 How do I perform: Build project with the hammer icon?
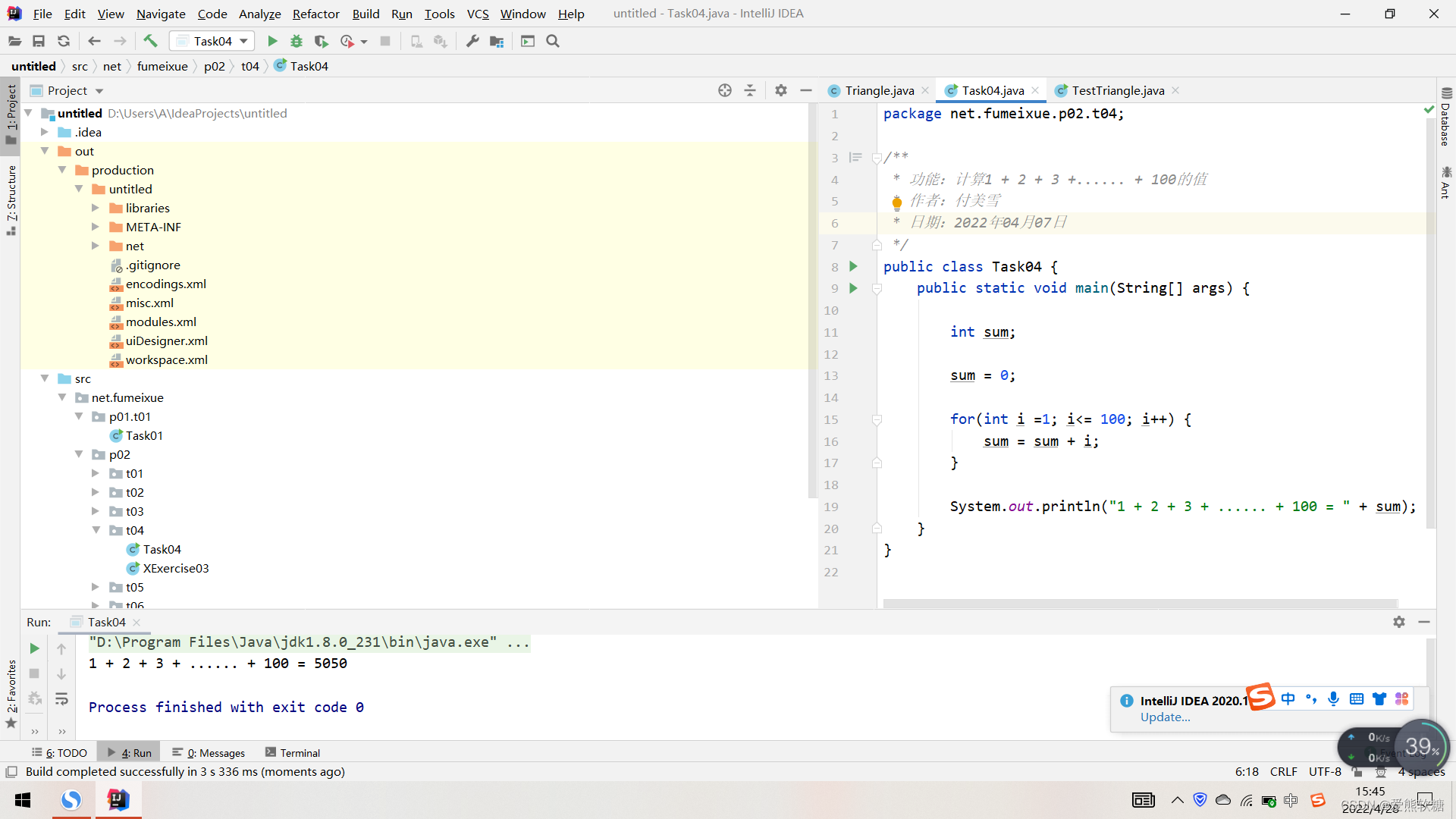[150, 41]
